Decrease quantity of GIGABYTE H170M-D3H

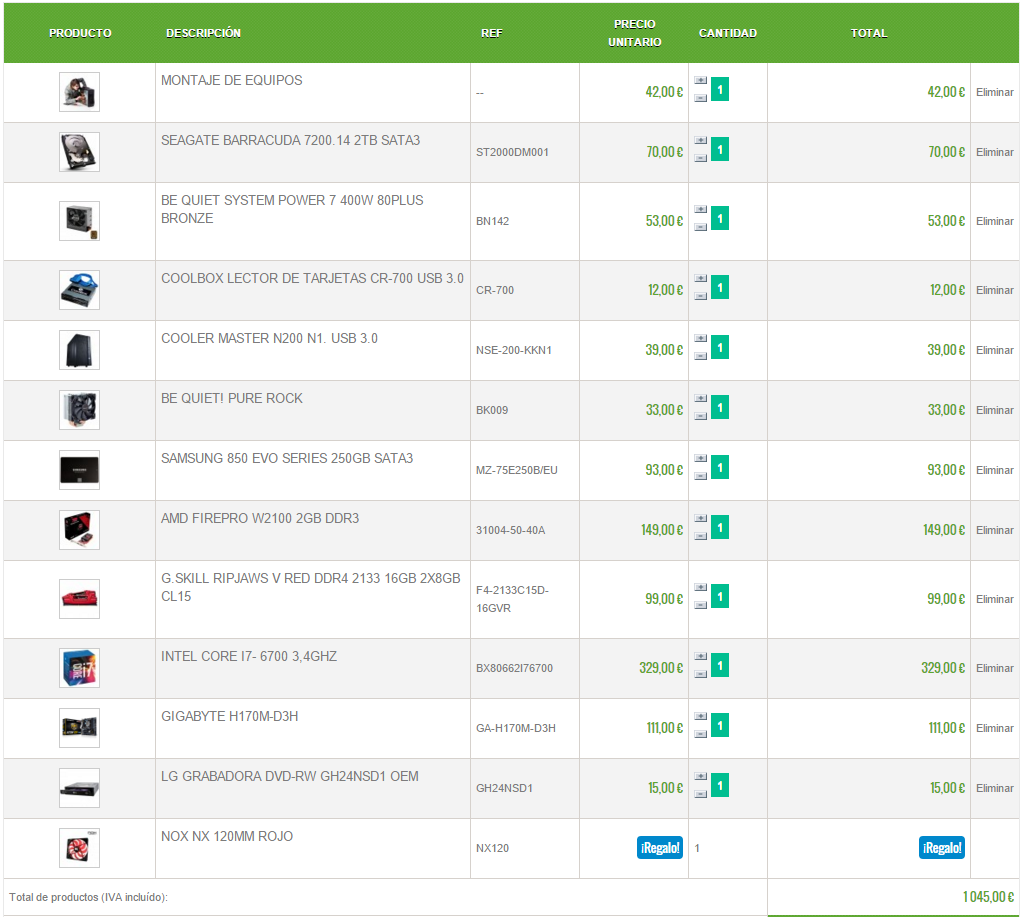tap(700, 735)
